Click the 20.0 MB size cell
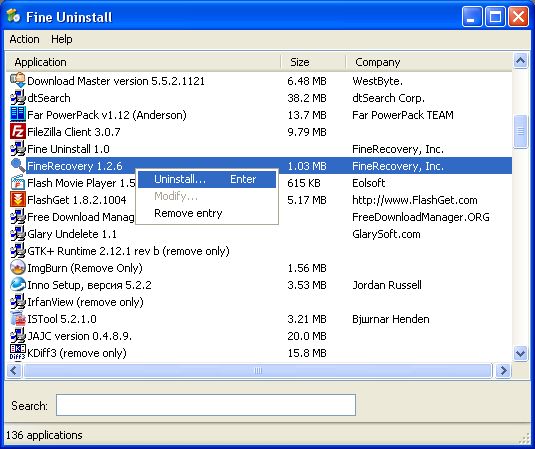 pyautogui.click(x=307, y=336)
